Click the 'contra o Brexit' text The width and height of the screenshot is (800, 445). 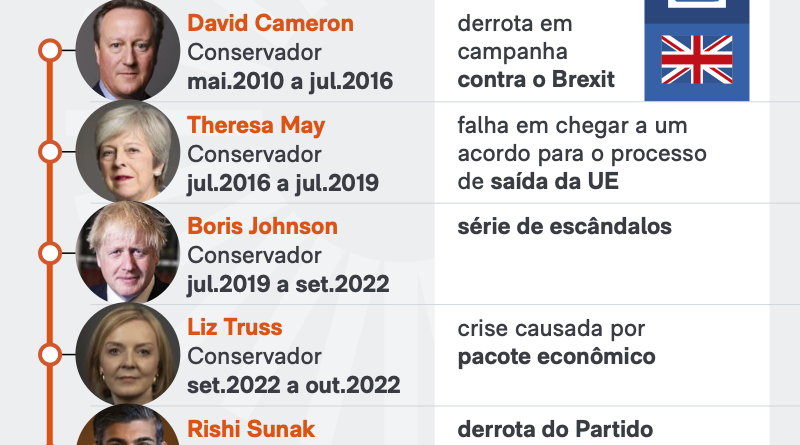pyautogui.click(x=536, y=80)
